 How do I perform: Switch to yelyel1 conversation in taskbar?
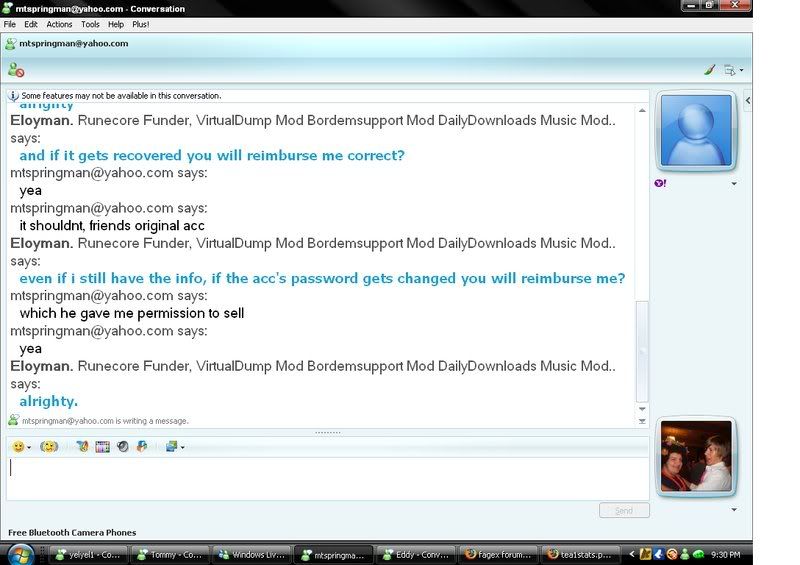click(x=88, y=554)
